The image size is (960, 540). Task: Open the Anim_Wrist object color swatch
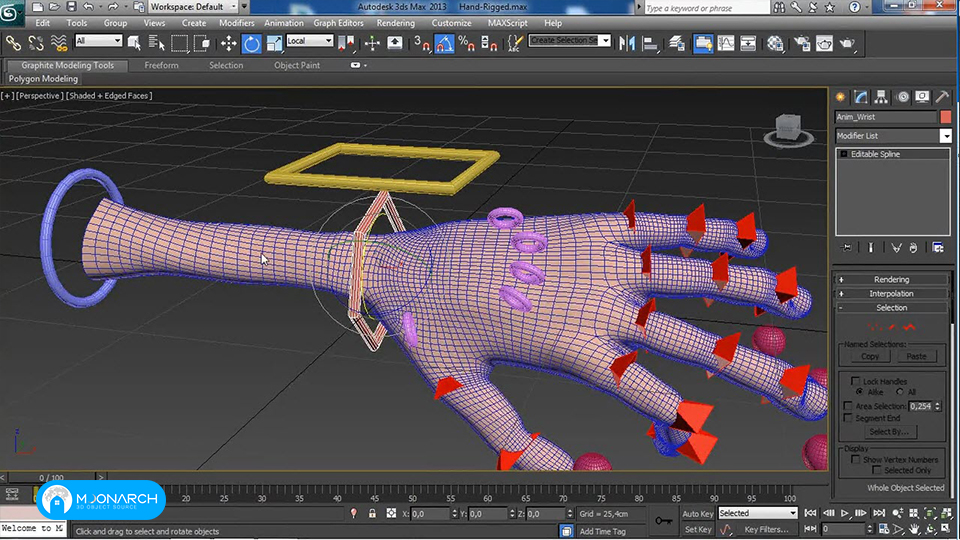tap(946, 117)
